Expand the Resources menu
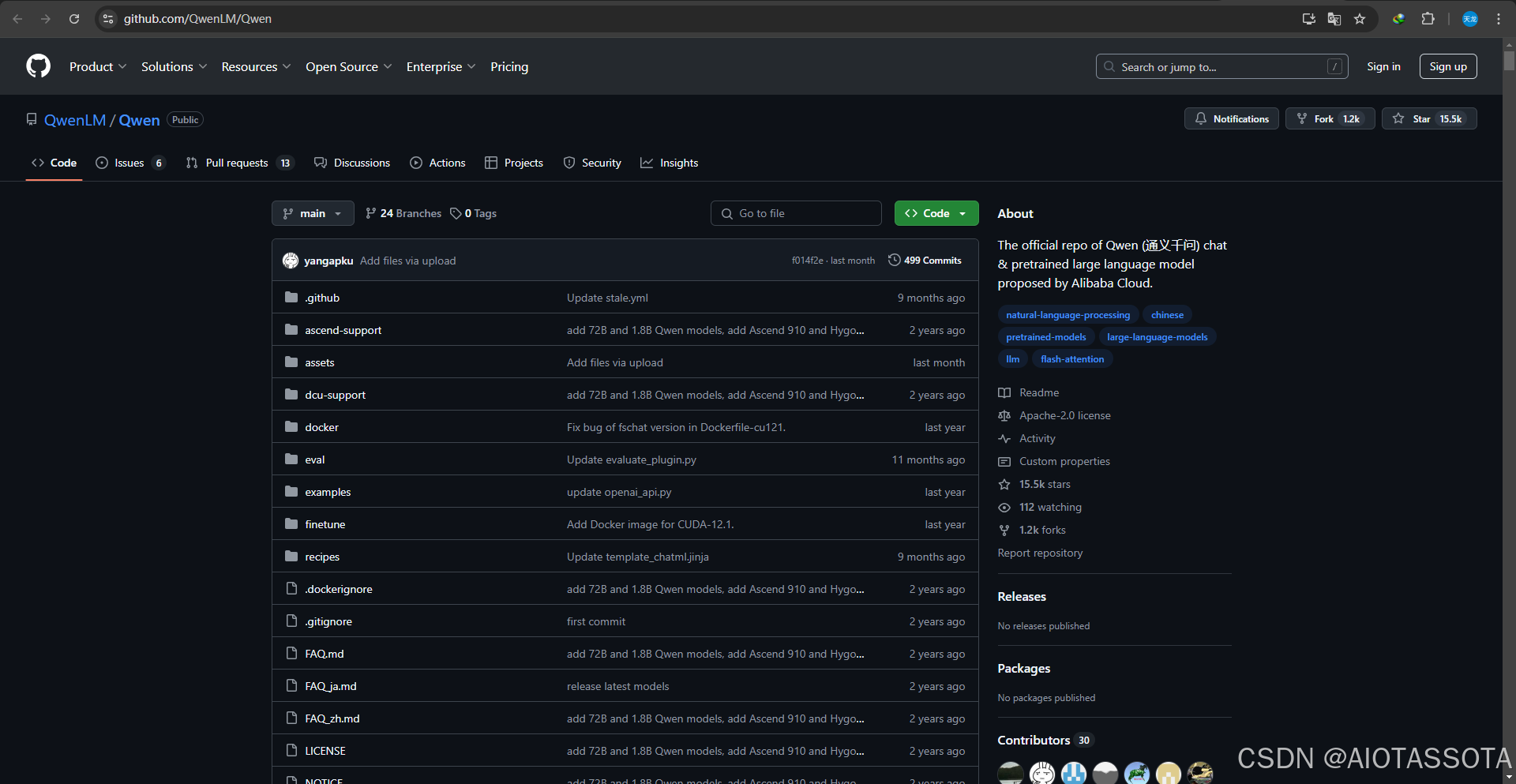The width and height of the screenshot is (1516, 784). click(x=256, y=67)
